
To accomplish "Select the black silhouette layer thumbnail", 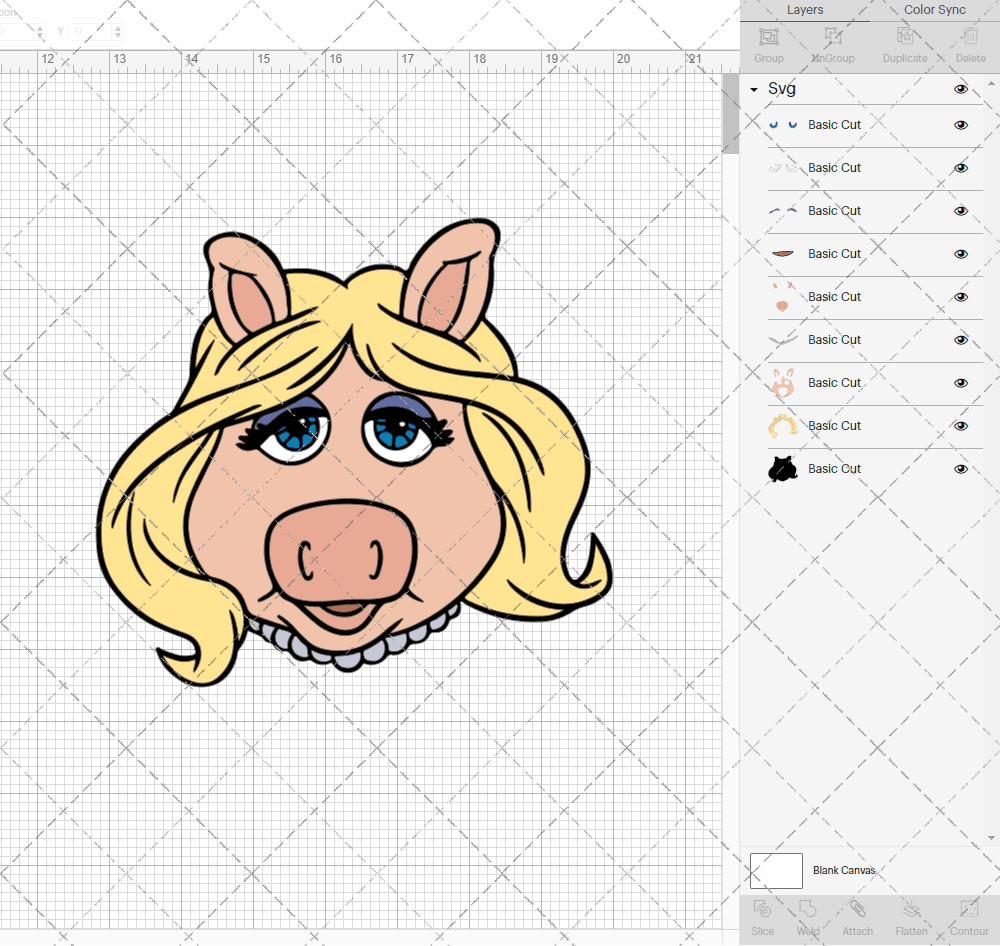I will pos(783,469).
